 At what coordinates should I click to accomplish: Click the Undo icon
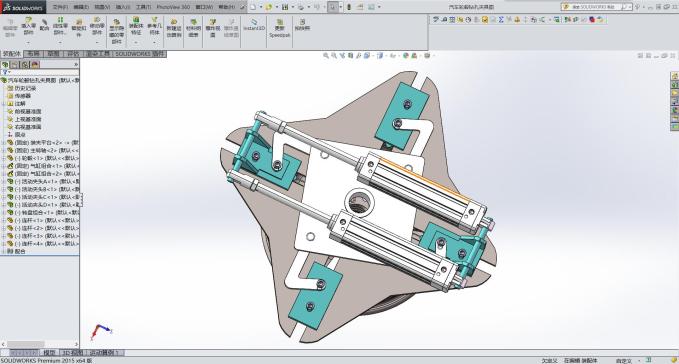(x=317, y=7)
